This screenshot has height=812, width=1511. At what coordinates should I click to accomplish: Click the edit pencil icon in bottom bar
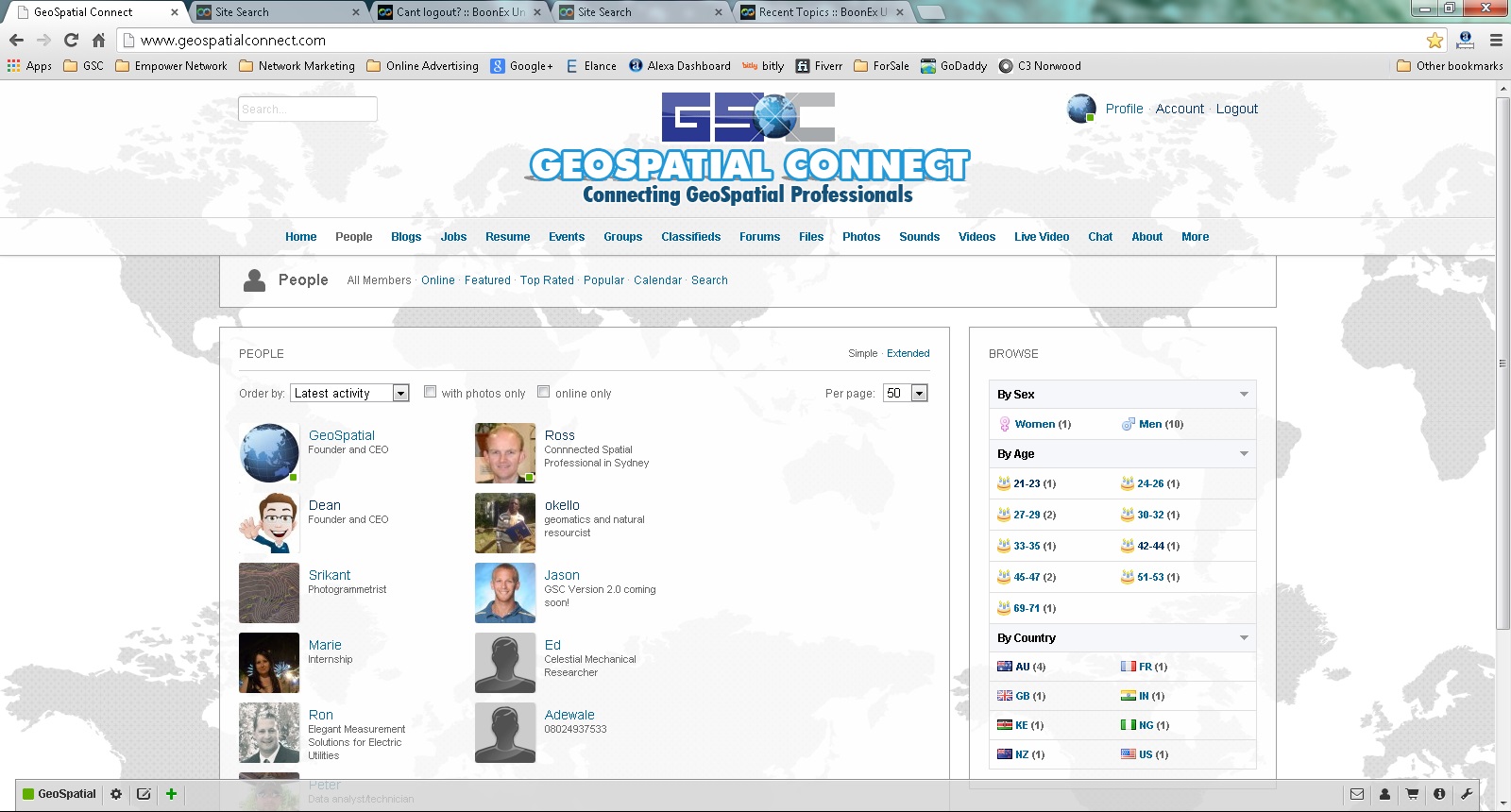pos(144,794)
